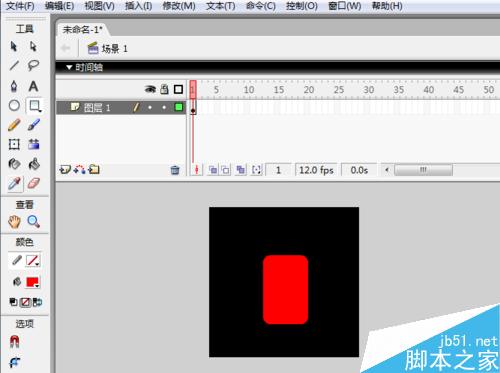Open the 命令(C) menu
The width and height of the screenshot is (500, 373).
click(261, 6)
